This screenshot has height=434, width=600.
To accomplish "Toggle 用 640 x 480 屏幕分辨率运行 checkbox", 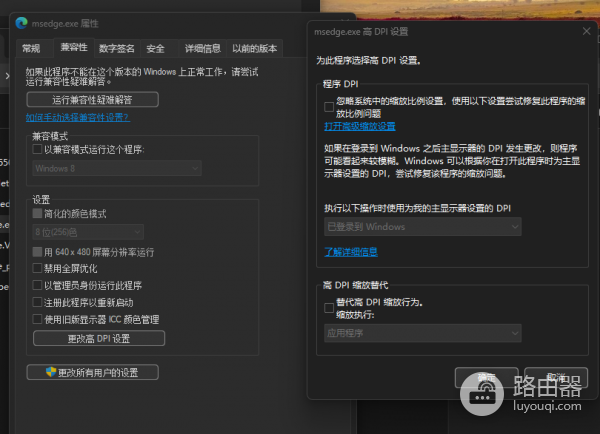I will (x=37, y=251).
